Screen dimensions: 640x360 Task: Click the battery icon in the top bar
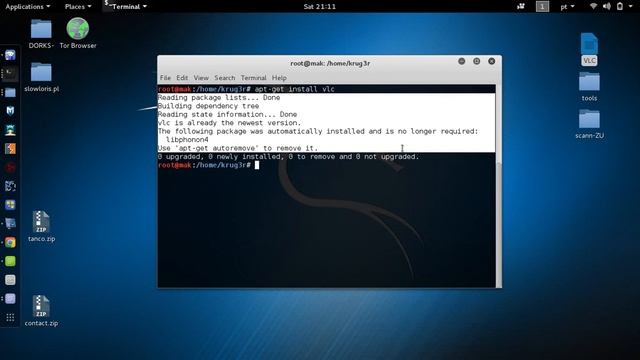620,6
